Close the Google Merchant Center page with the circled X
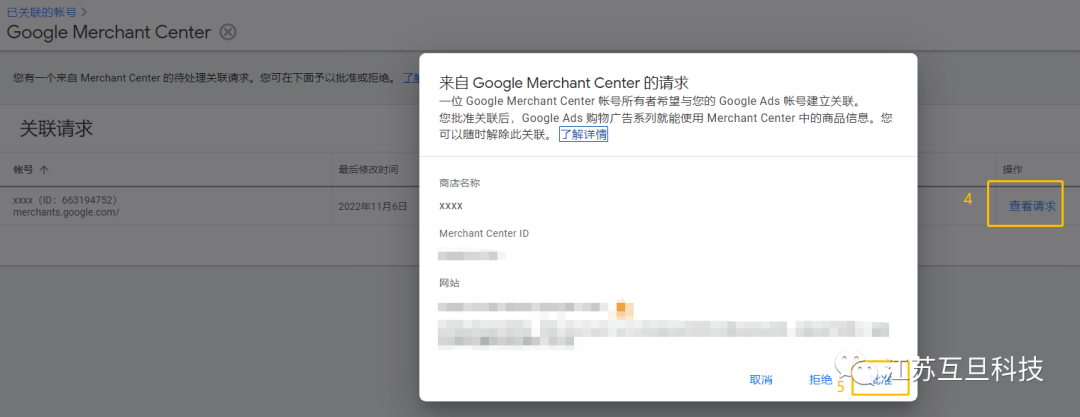1080x417 pixels. [x=228, y=32]
